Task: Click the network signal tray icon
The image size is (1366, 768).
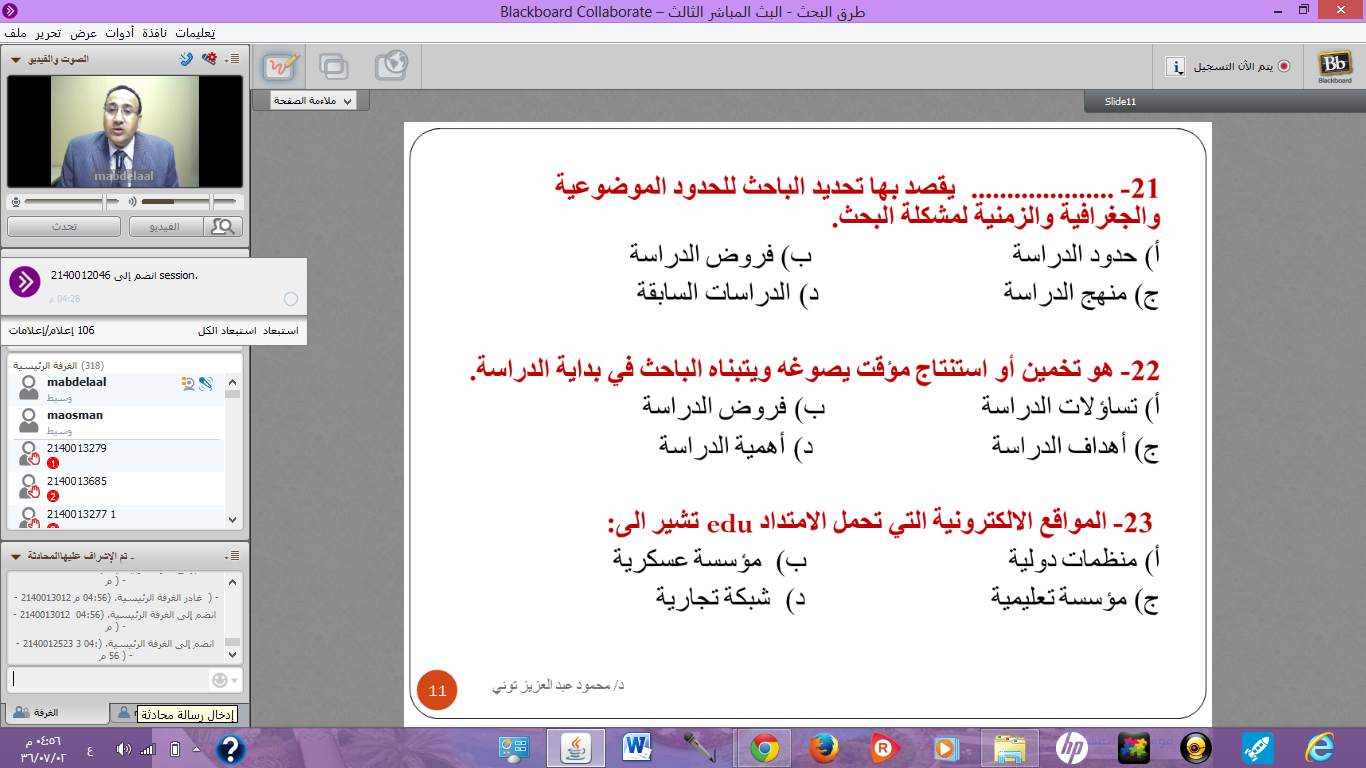Action: 148,749
